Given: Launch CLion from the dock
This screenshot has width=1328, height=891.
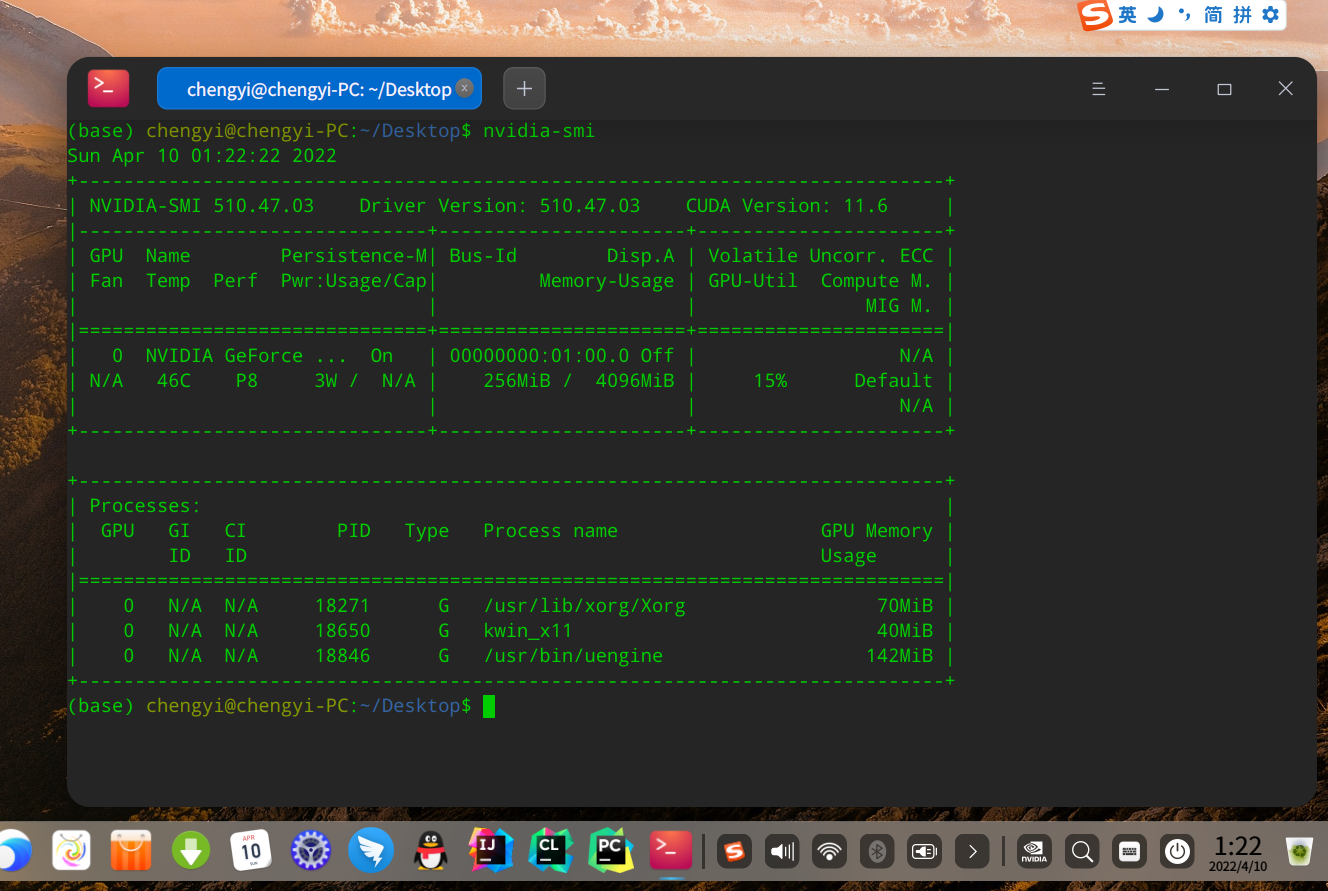Looking at the screenshot, I should (x=550, y=850).
